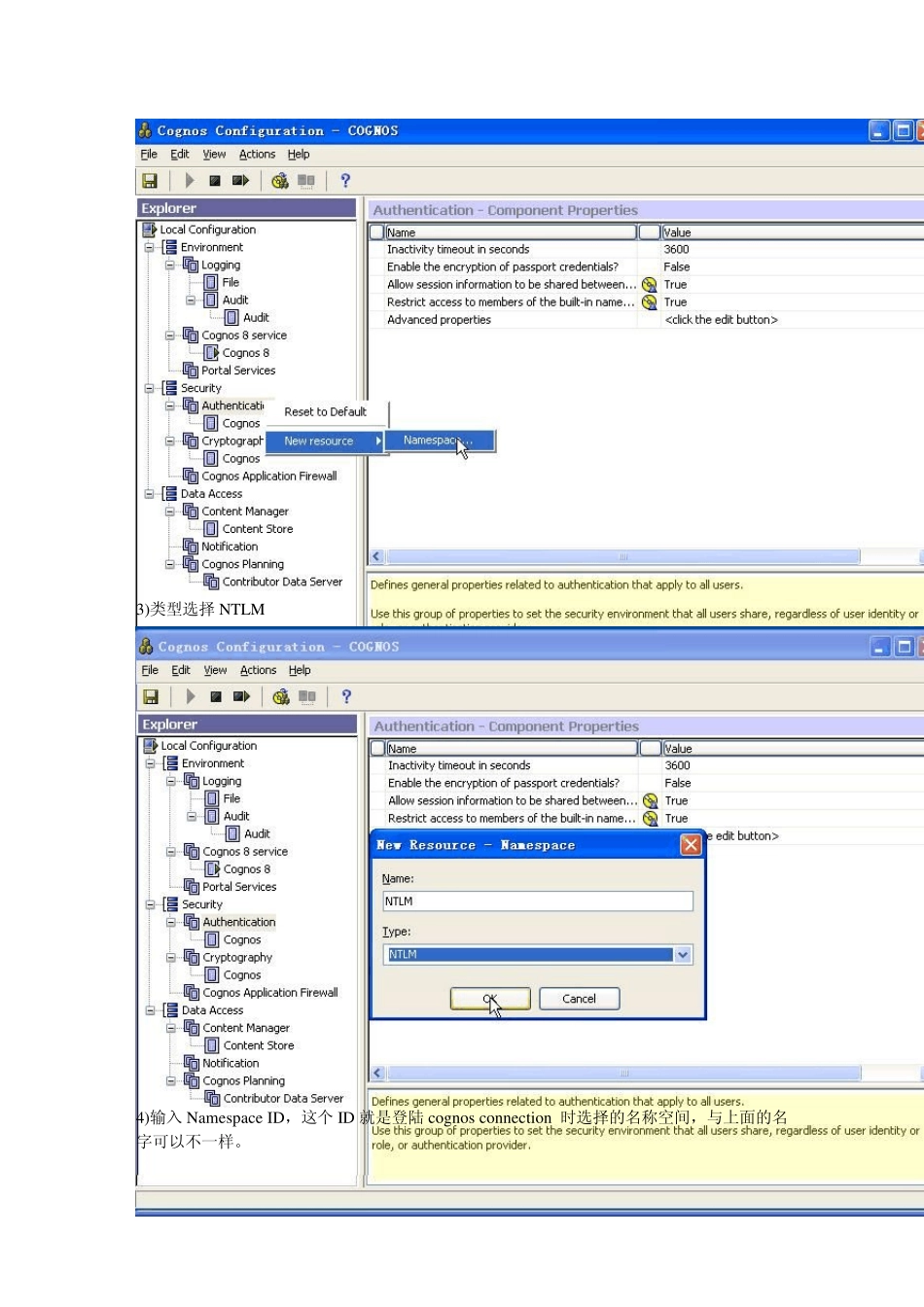
Task: Collapse Content Manager node in lower tree
Action: point(171,1028)
